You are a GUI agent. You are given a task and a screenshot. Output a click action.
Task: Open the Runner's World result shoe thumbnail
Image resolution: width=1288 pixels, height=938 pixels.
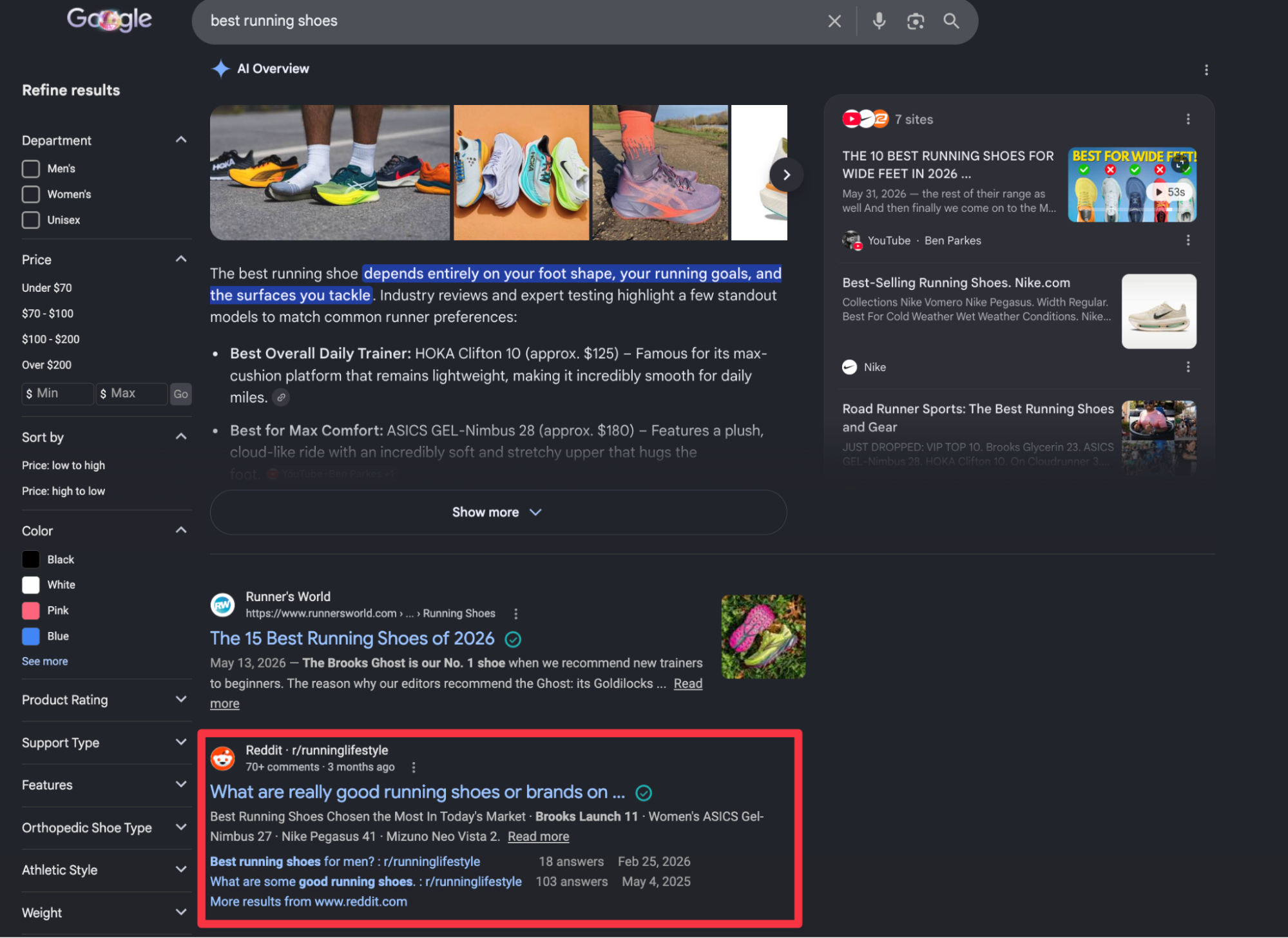click(x=764, y=637)
